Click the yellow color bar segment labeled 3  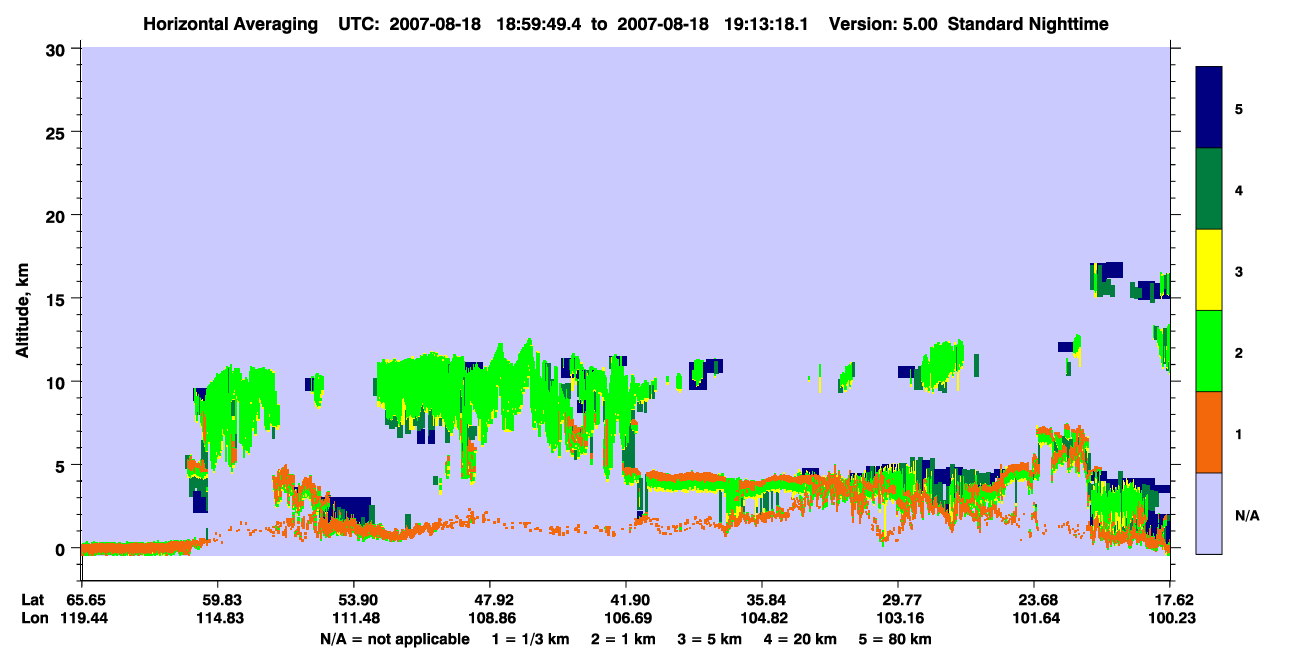point(1209,270)
